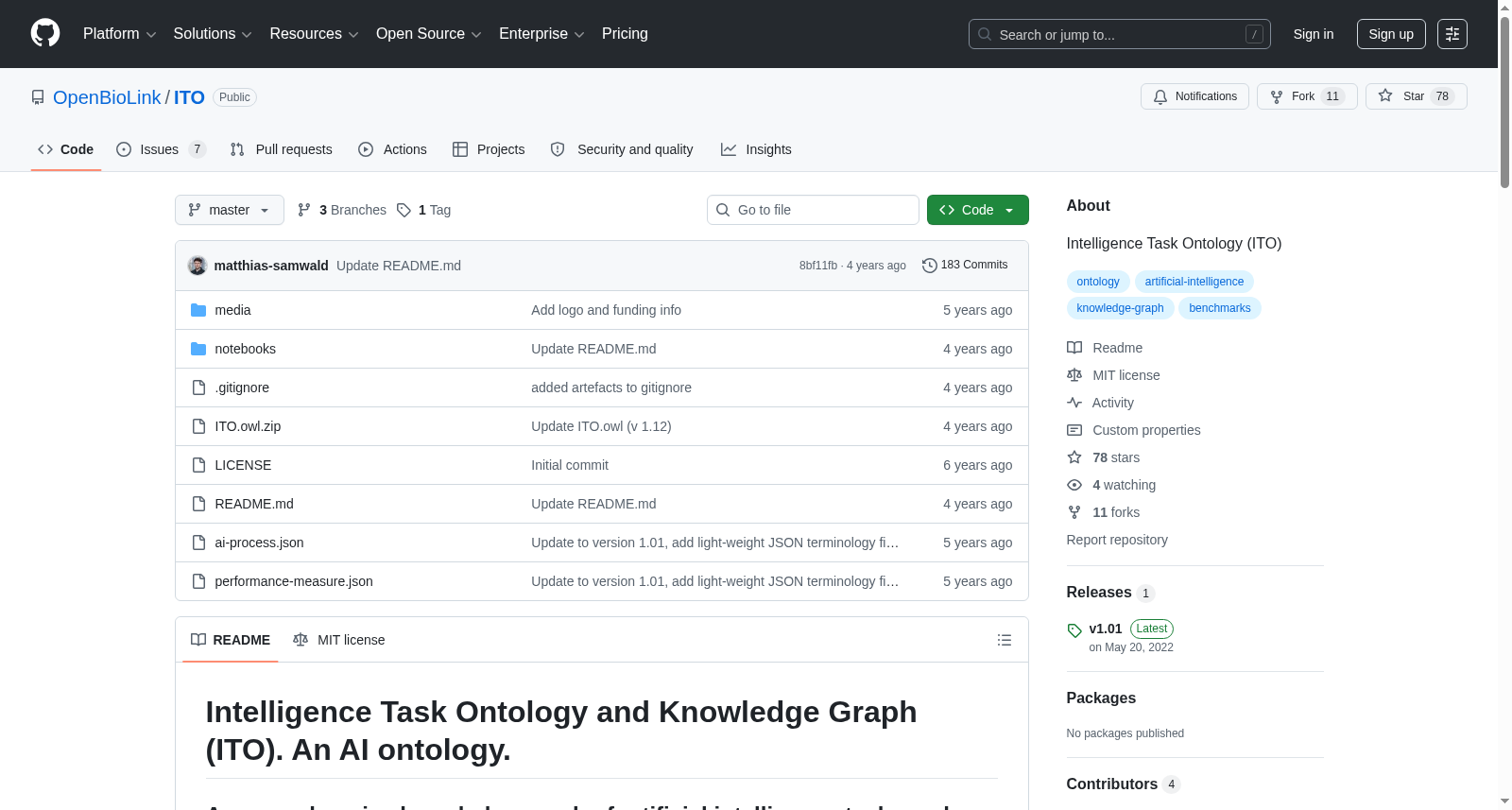Click the star icon for this repository
The height and width of the screenshot is (810, 1512).
1385,95
